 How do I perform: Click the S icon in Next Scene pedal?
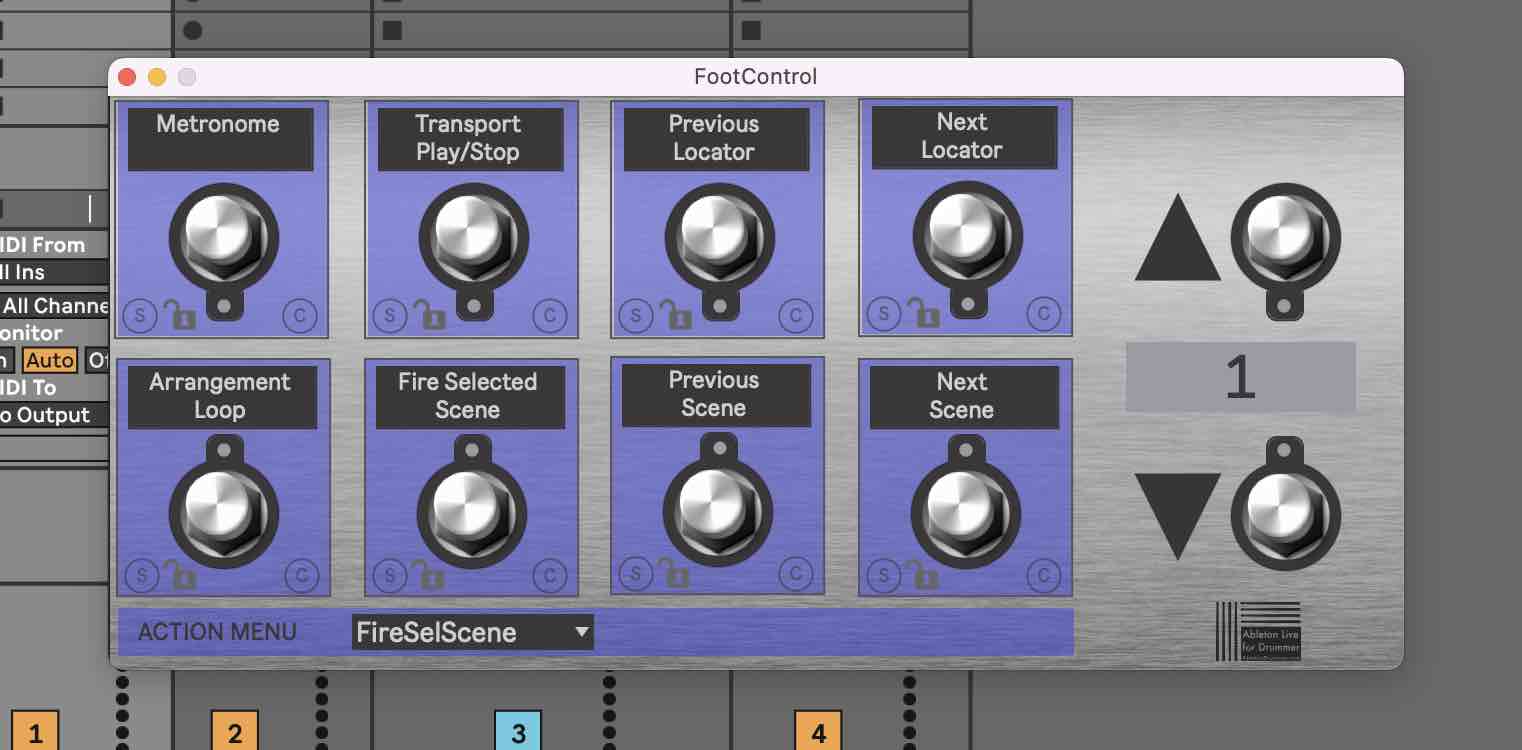tap(884, 576)
